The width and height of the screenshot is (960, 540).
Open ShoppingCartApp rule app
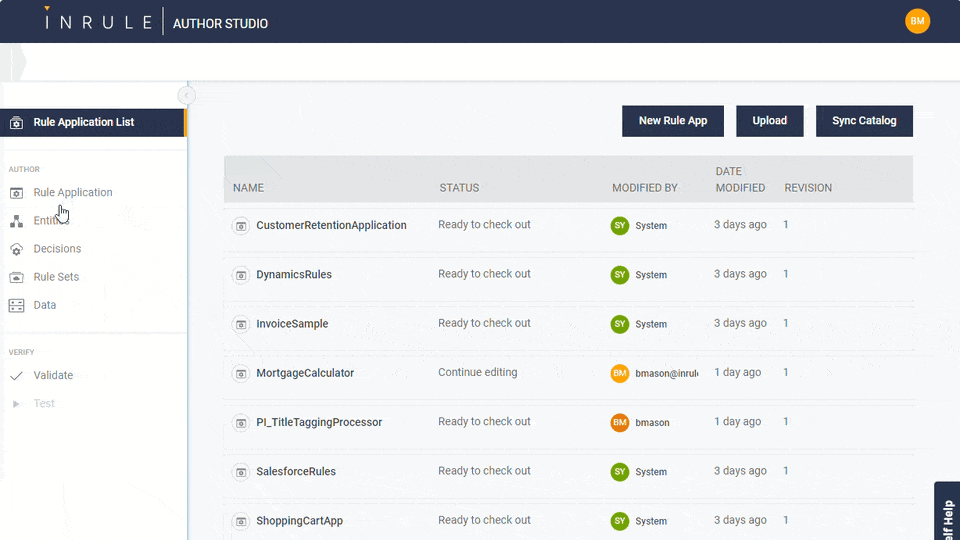(x=299, y=521)
